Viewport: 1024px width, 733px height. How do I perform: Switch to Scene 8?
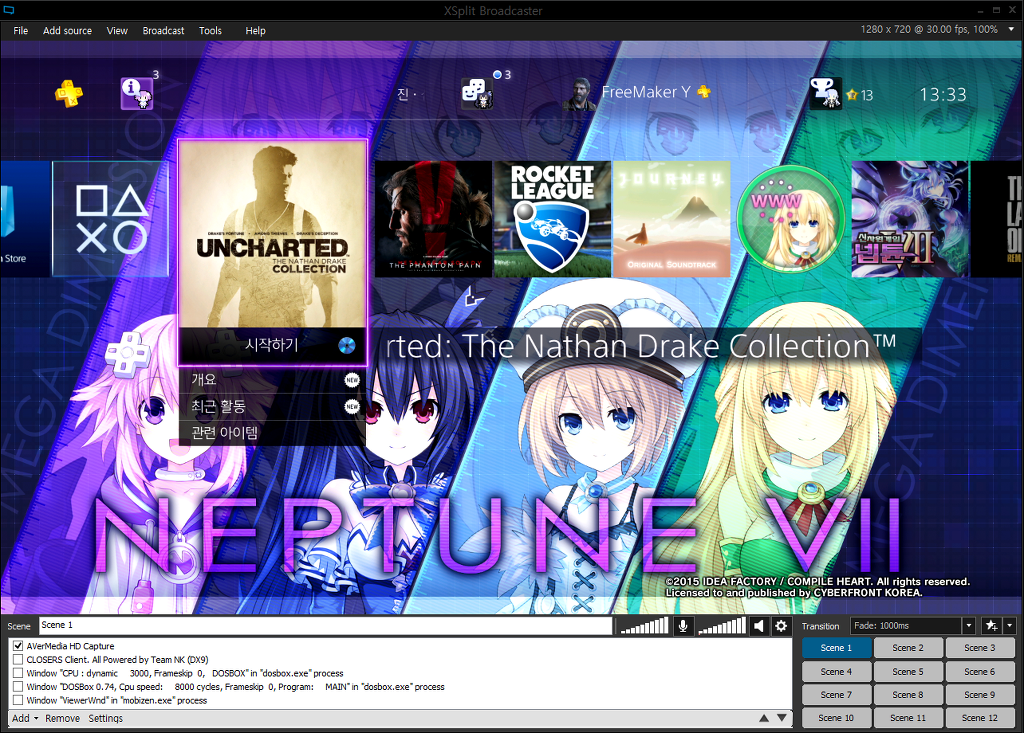pyautogui.click(x=908, y=694)
